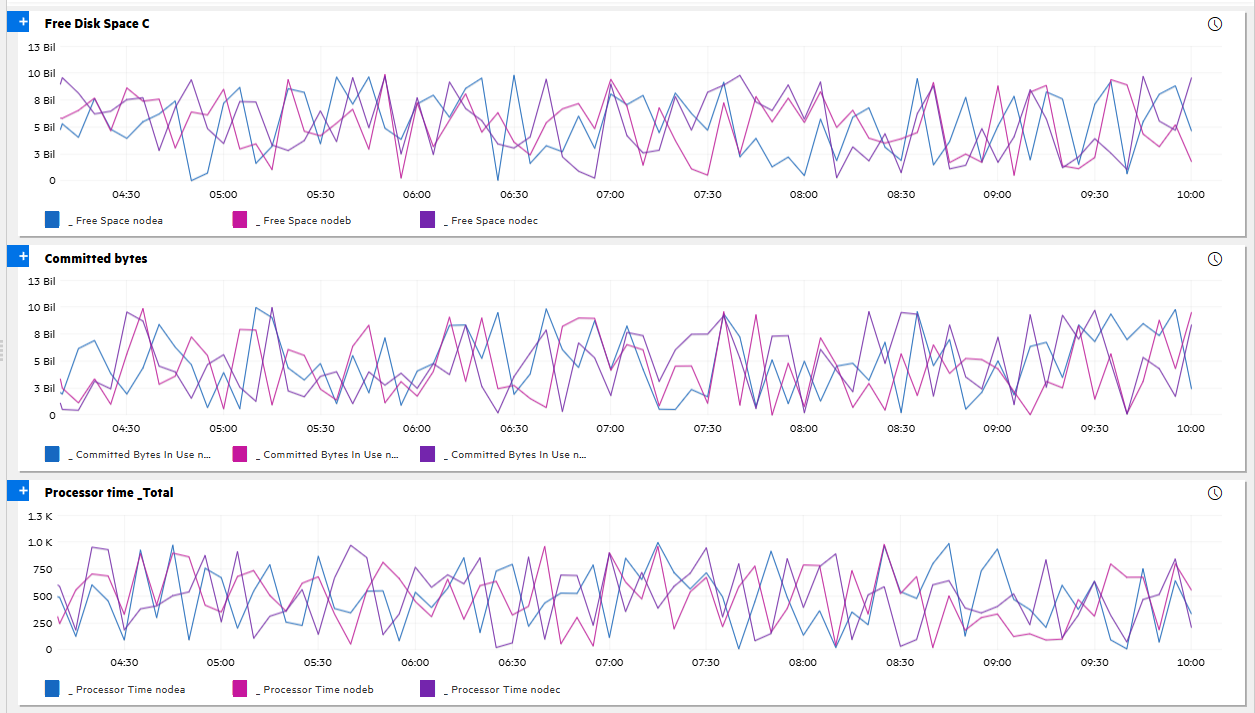Click the clock icon on the Committed bytes chart
1255x713 pixels.
(x=1214, y=257)
